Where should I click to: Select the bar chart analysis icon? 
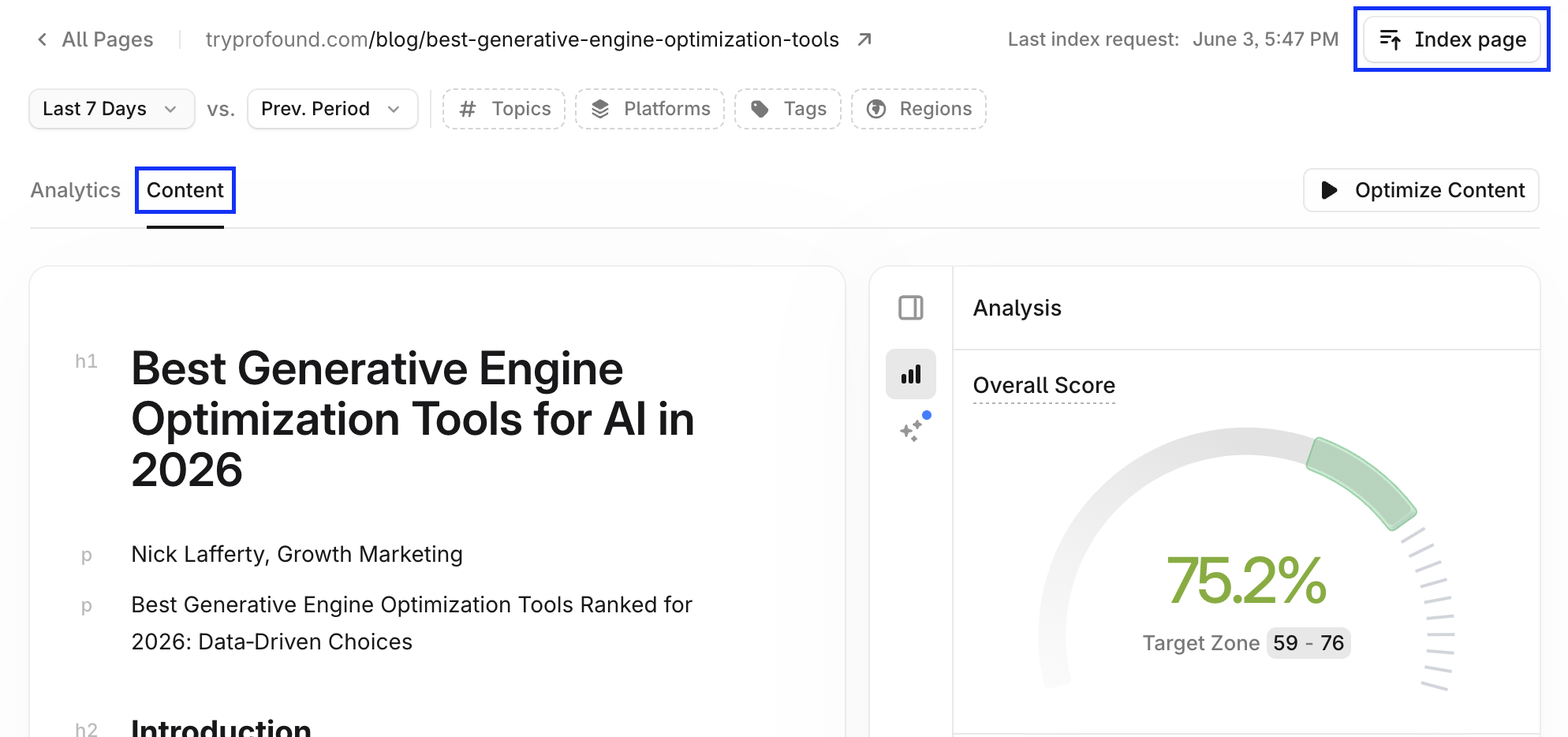(x=911, y=374)
